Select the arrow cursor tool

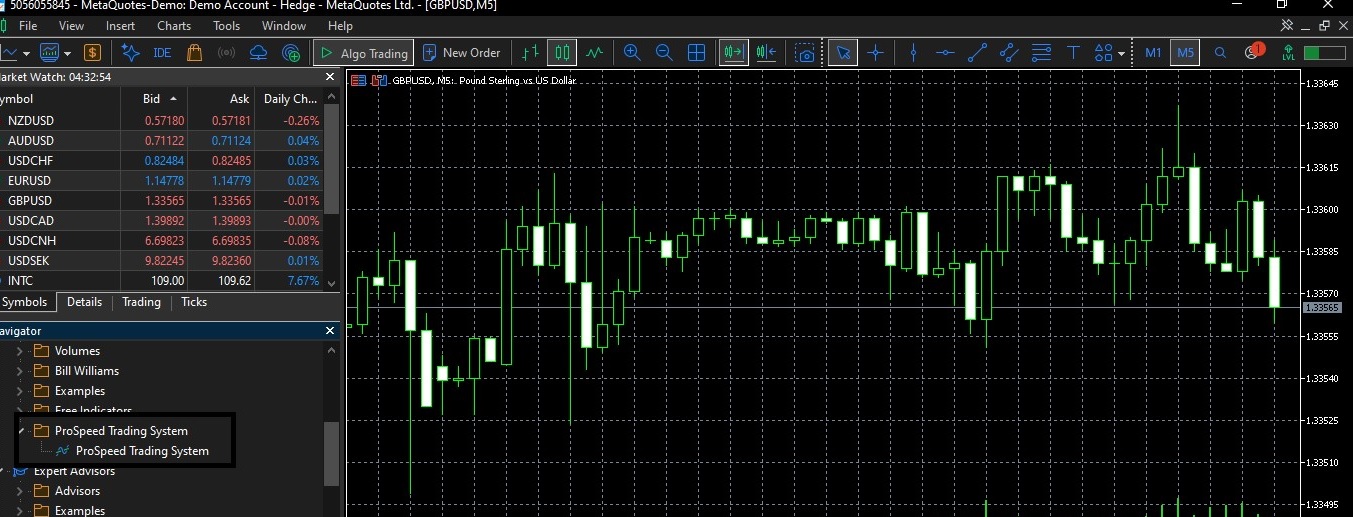click(x=844, y=53)
